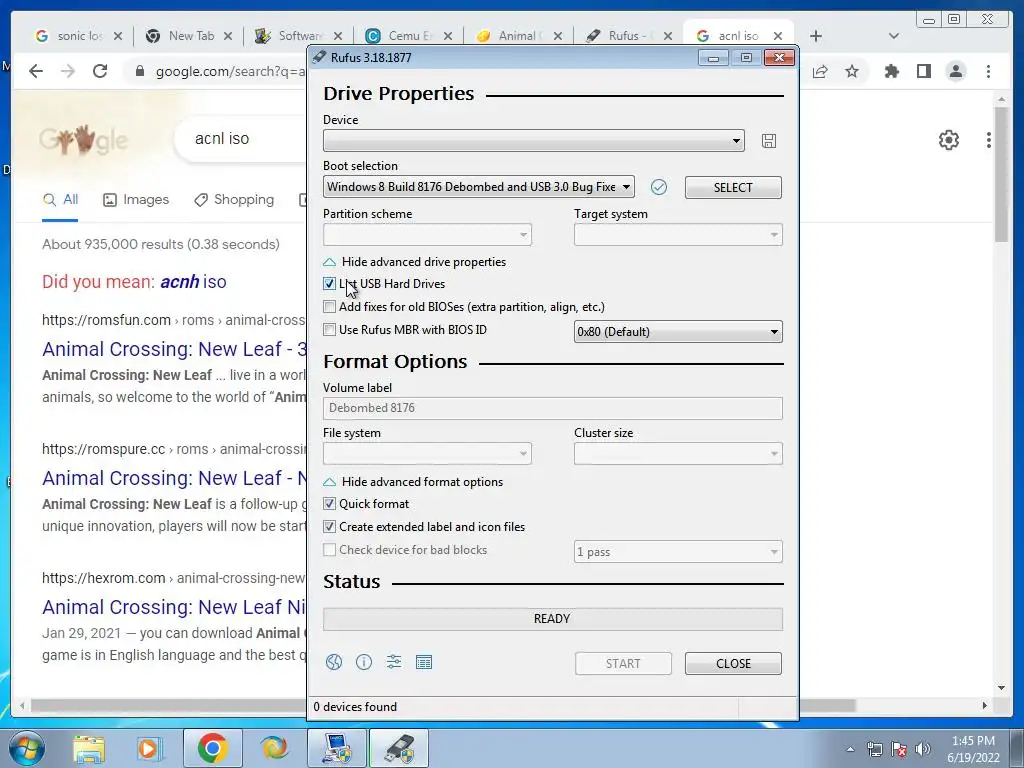Open the Boot selection dropdown

click(478, 187)
